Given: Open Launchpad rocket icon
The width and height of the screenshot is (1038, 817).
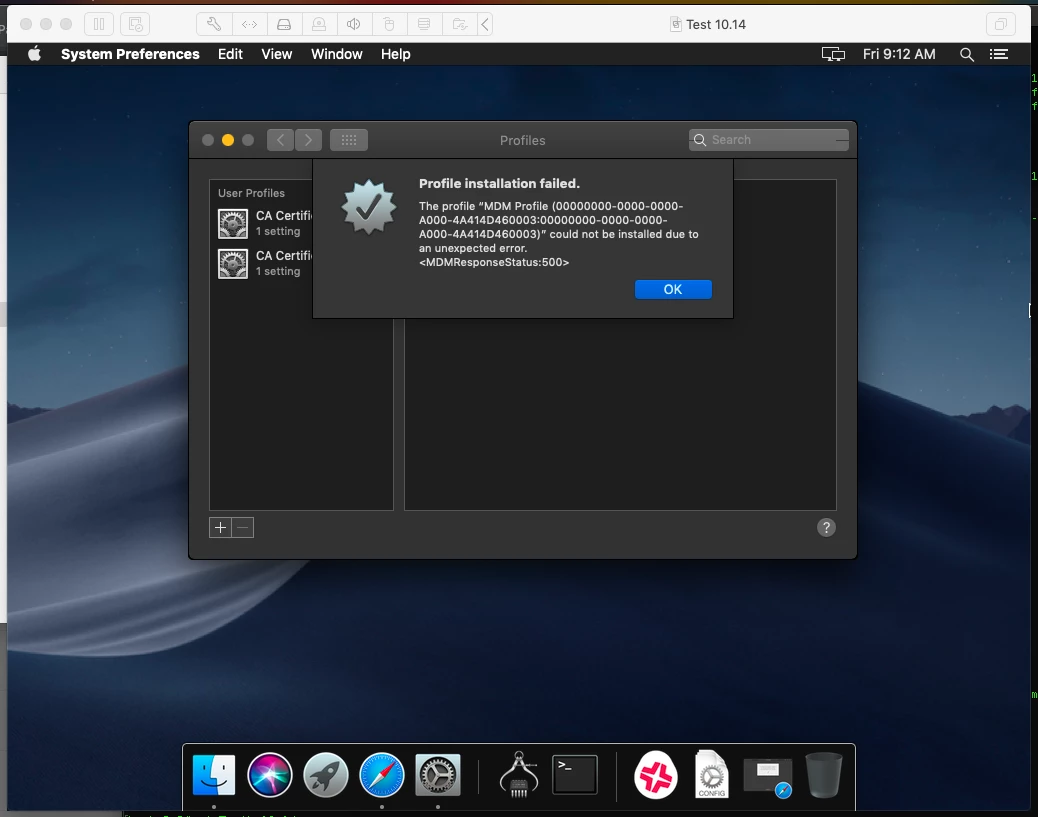Looking at the screenshot, I should 326,775.
